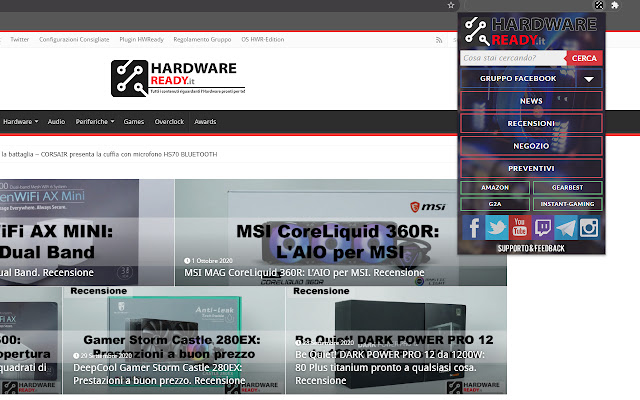The height and width of the screenshot is (400, 640).
Task: Click the RSS feed icon in top bar
Action: (x=439, y=40)
